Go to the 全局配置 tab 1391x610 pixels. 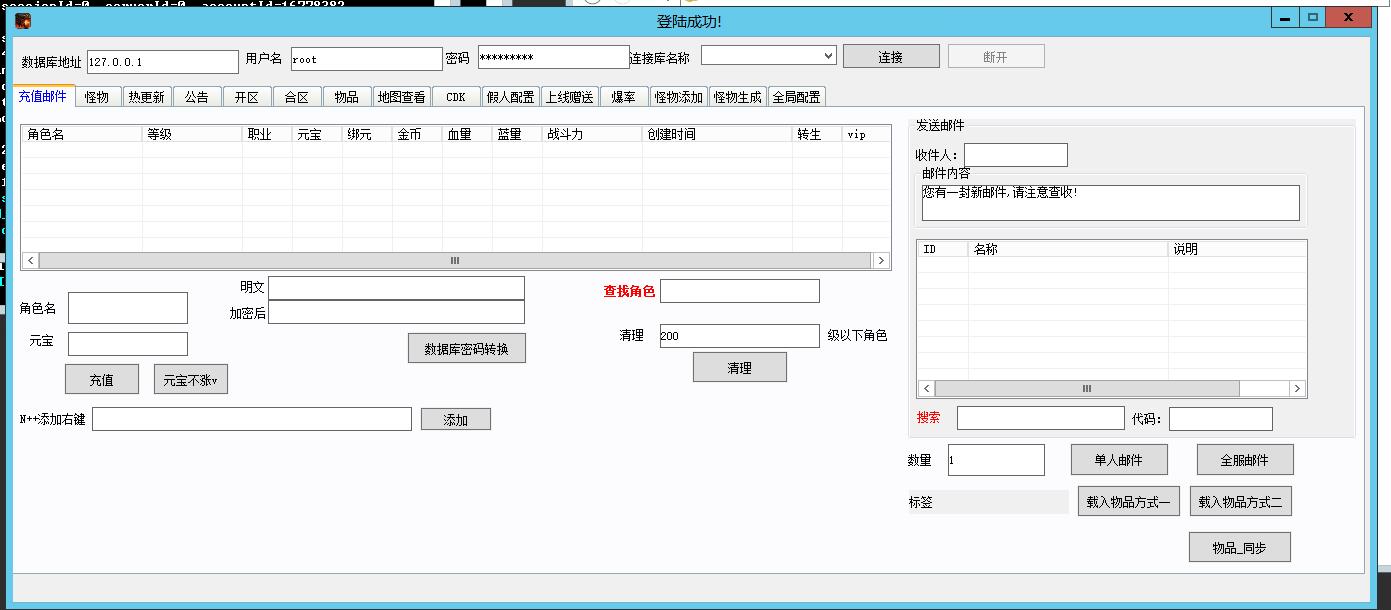click(x=796, y=97)
